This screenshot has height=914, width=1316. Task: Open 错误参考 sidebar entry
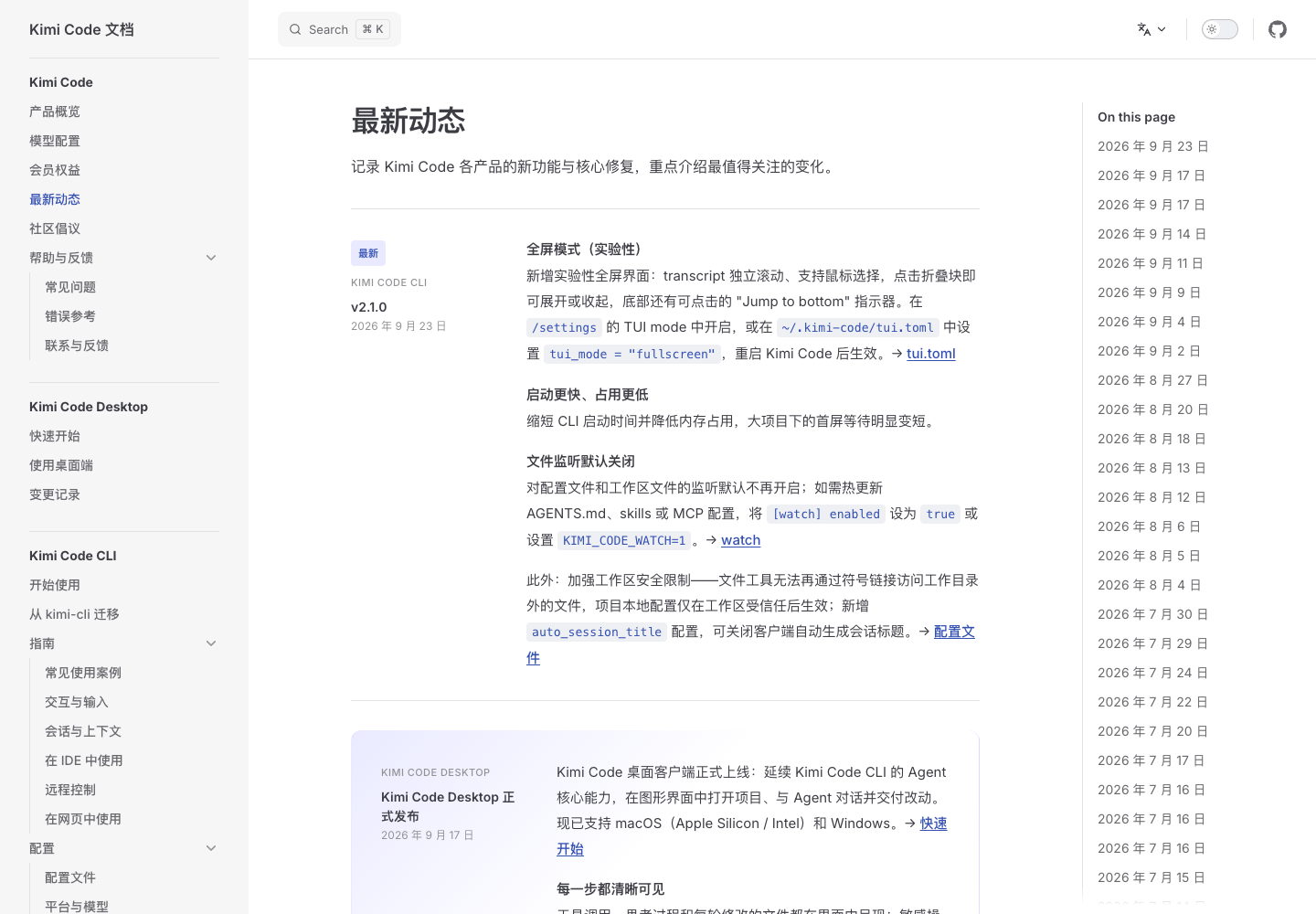(70, 316)
